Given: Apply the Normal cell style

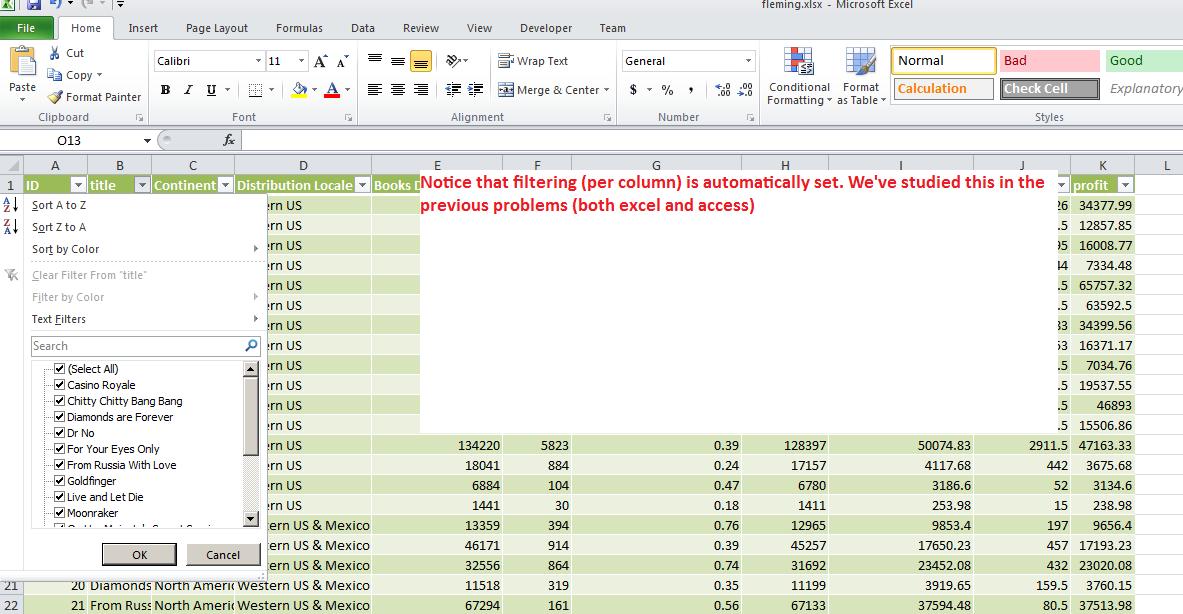Looking at the screenshot, I should [943, 61].
